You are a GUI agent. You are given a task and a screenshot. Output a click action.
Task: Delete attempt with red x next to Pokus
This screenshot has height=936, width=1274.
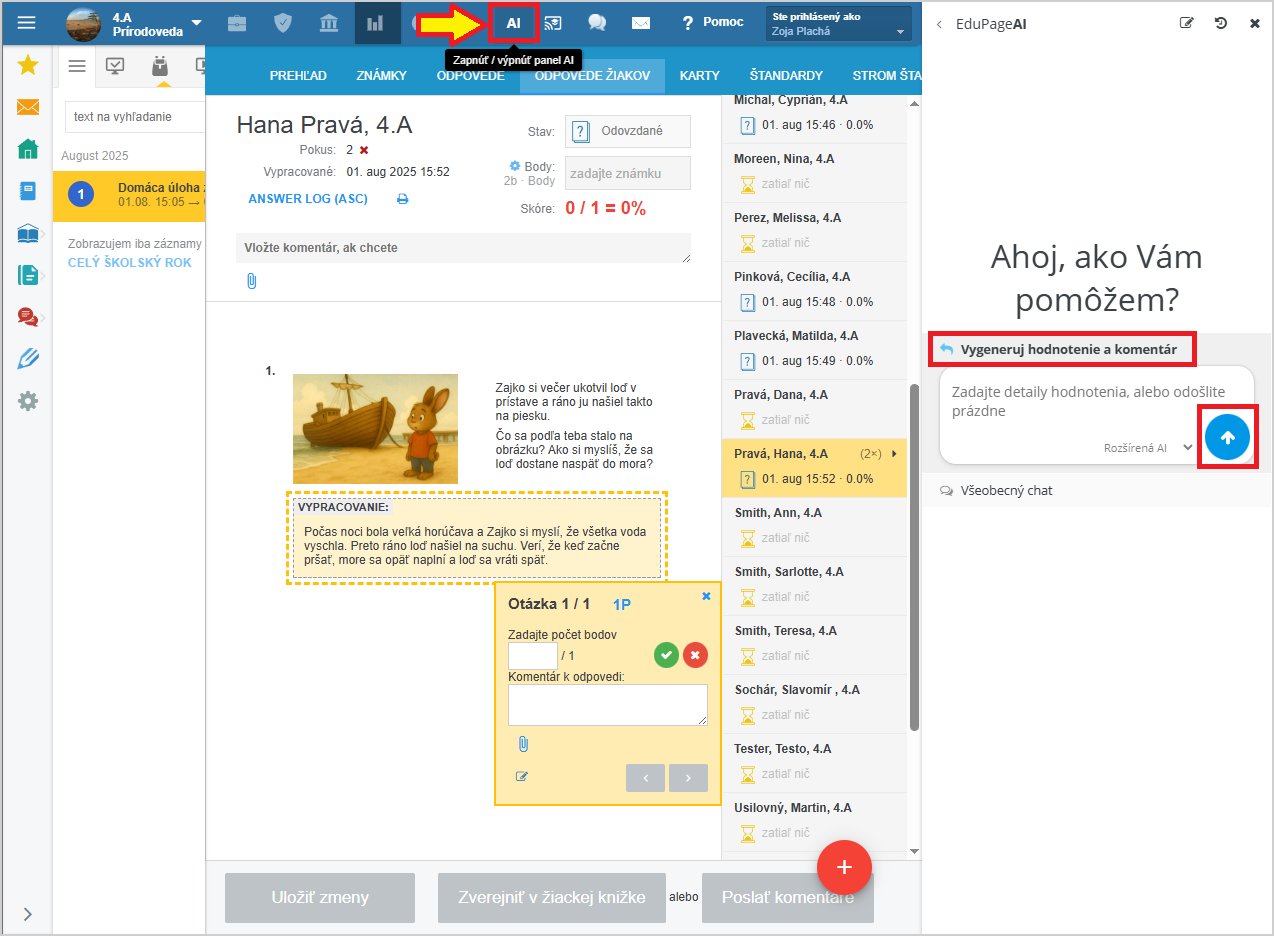click(x=364, y=150)
